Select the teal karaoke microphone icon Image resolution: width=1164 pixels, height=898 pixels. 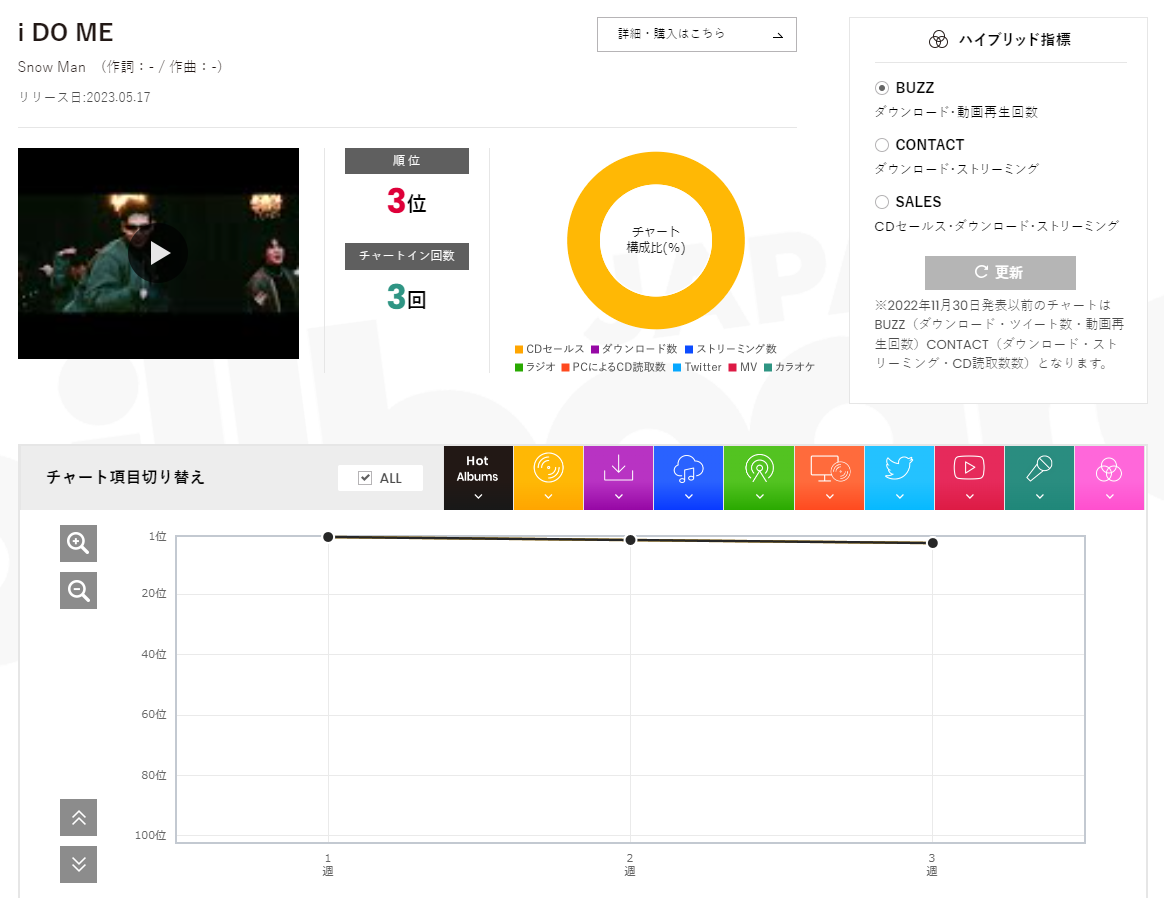(1039, 468)
